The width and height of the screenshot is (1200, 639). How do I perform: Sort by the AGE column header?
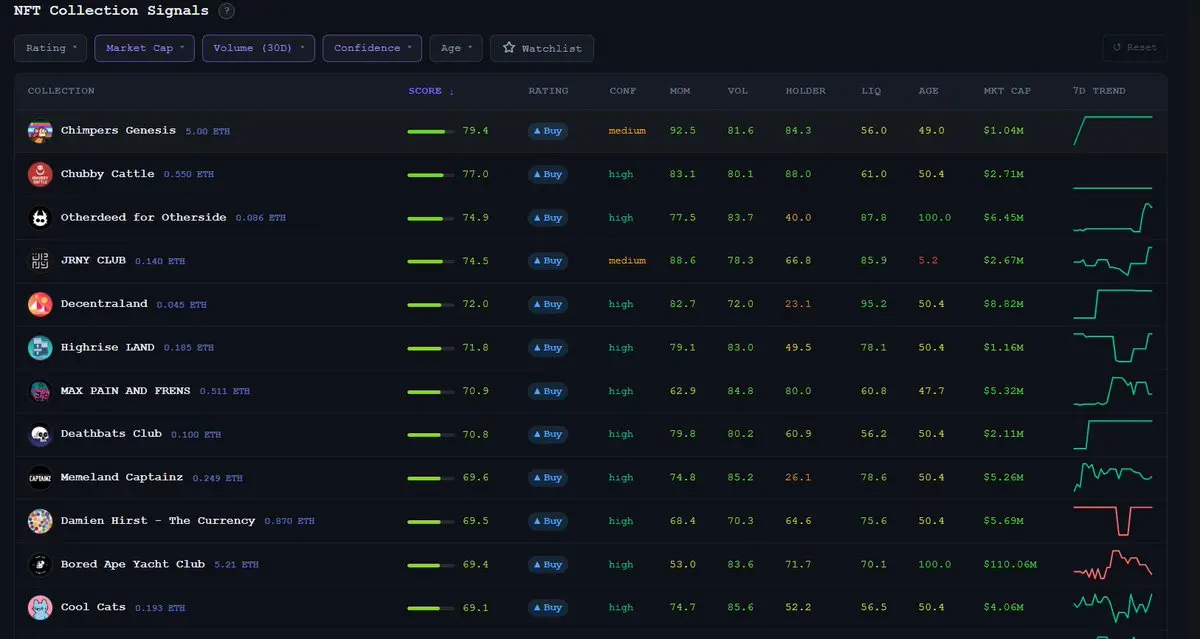(929, 91)
